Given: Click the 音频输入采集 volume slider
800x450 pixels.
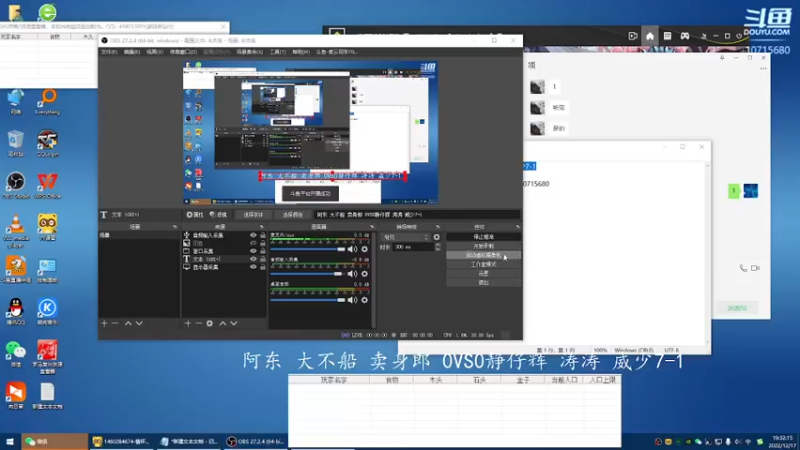Looking at the screenshot, I should click(308, 274).
